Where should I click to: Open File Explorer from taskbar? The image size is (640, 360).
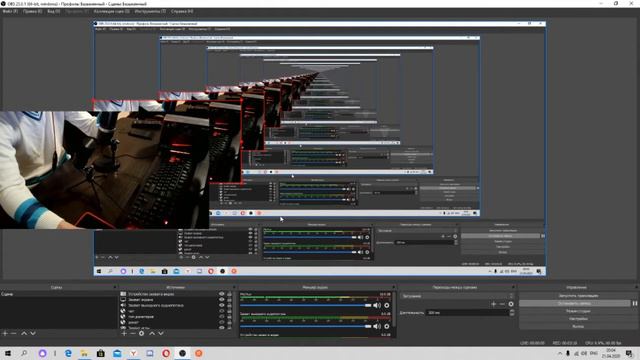click(x=84, y=353)
